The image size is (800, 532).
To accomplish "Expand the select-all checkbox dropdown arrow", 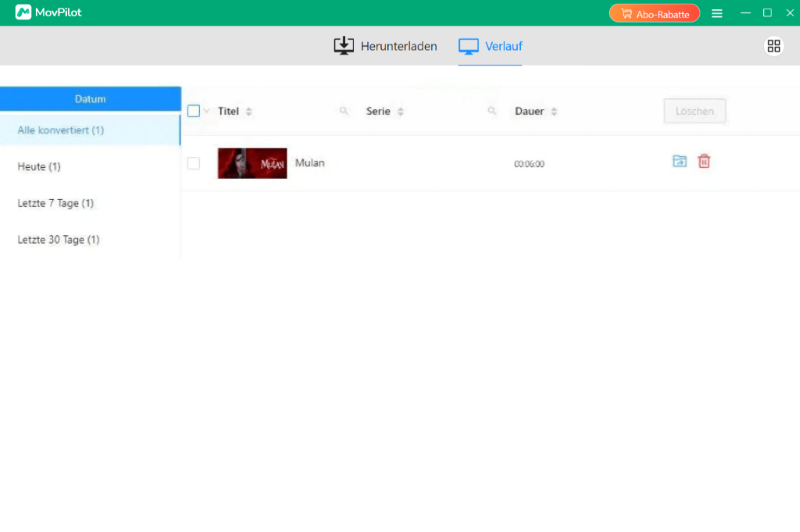I will click(207, 111).
